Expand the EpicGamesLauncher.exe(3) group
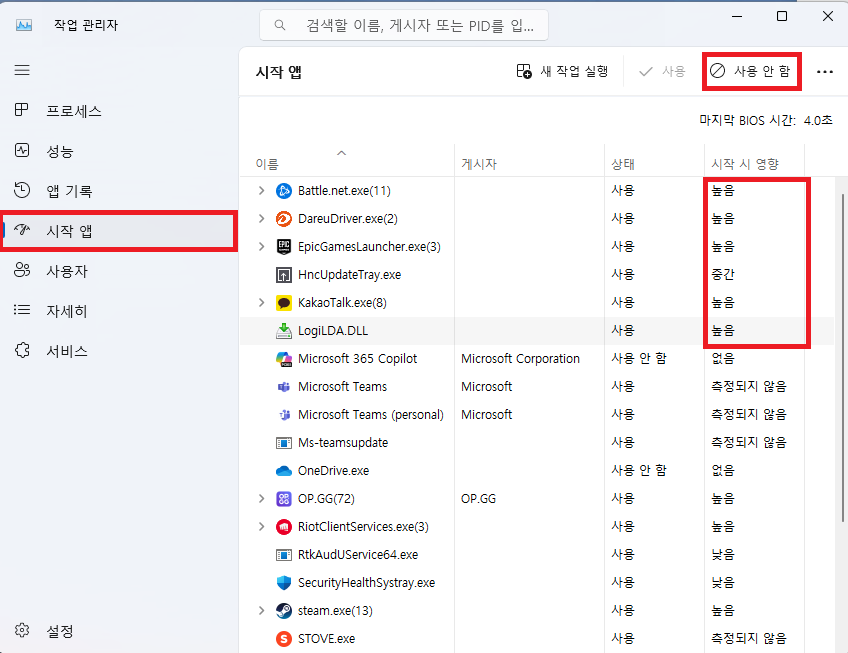 [x=262, y=247]
